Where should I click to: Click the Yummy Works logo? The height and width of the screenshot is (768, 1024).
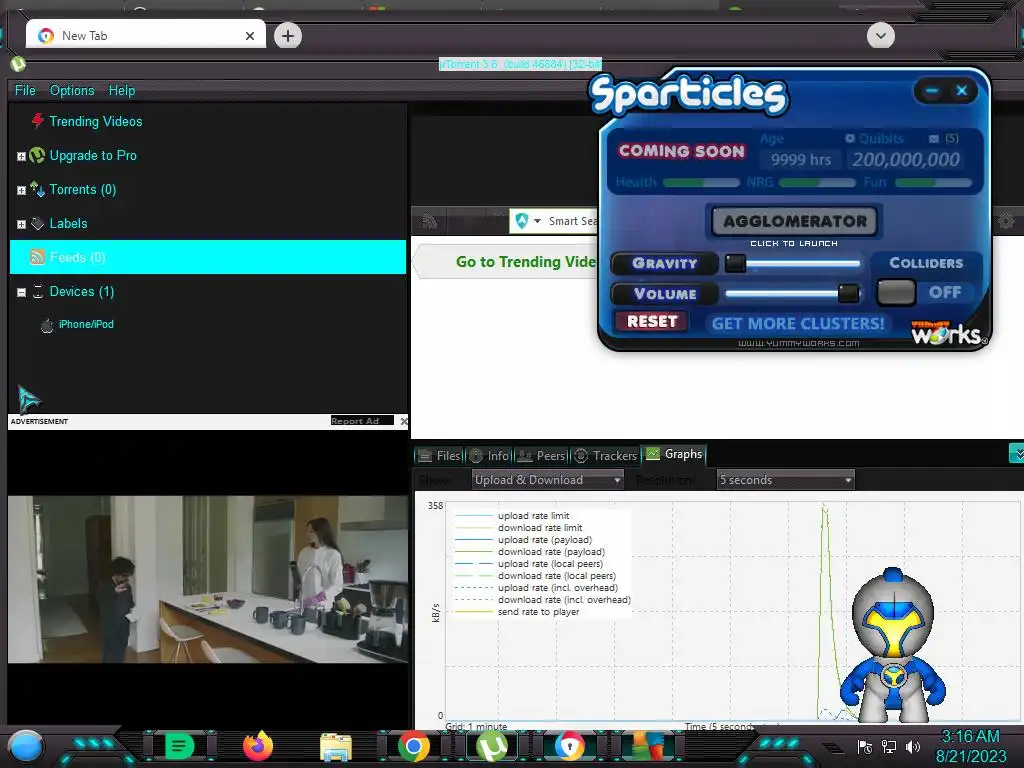click(949, 332)
